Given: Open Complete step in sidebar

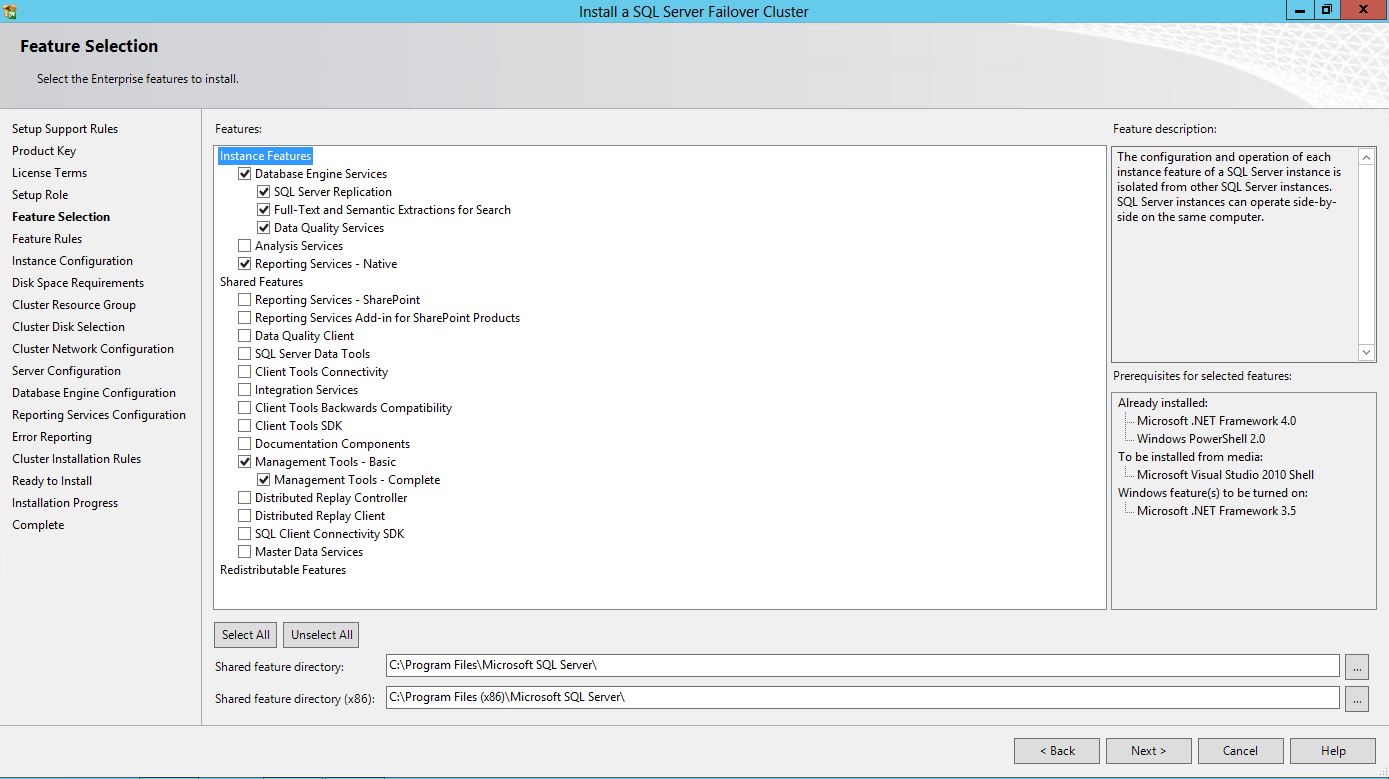Looking at the screenshot, I should (x=38, y=525).
